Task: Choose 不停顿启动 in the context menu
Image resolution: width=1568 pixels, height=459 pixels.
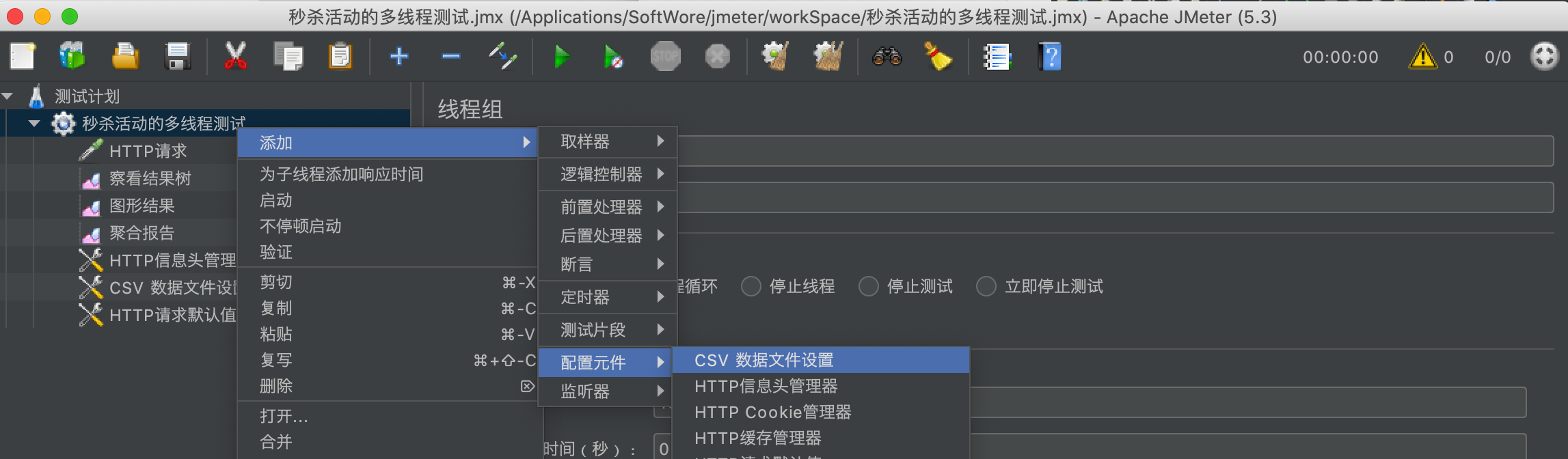Action: point(388,226)
